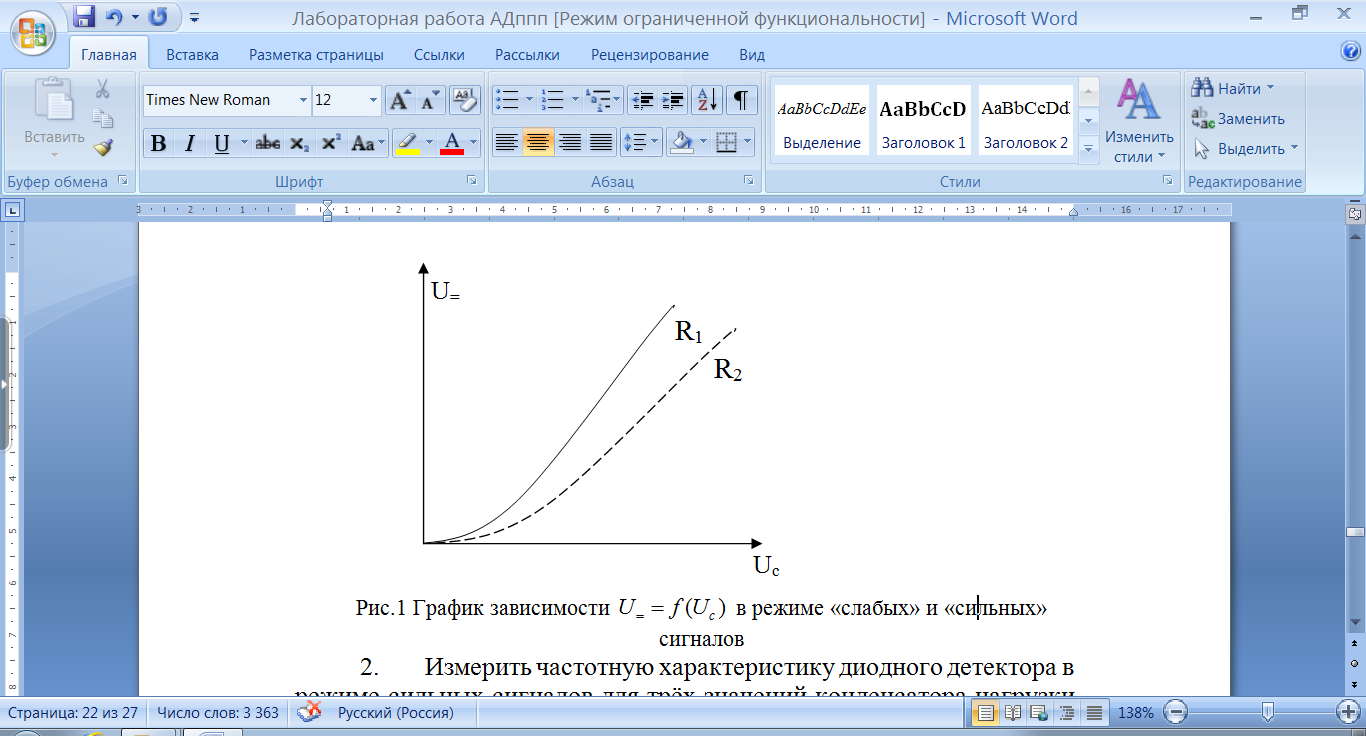Sort text A to Z icon
This screenshot has height=736, width=1366.
707,100
